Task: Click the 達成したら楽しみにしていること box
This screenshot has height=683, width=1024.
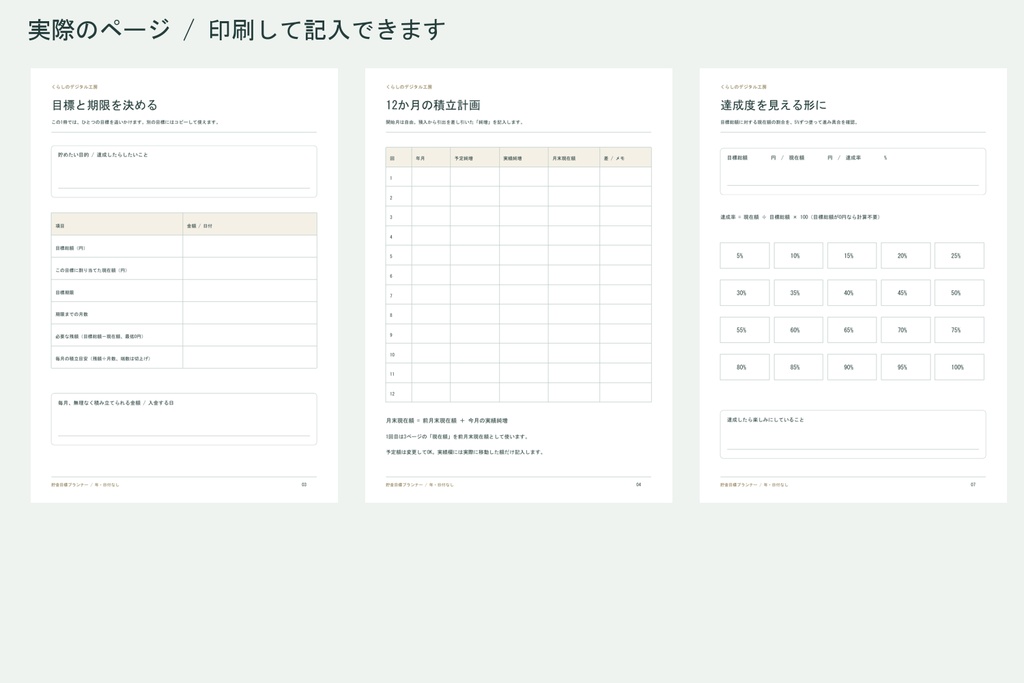Action: [x=853, y=434]
